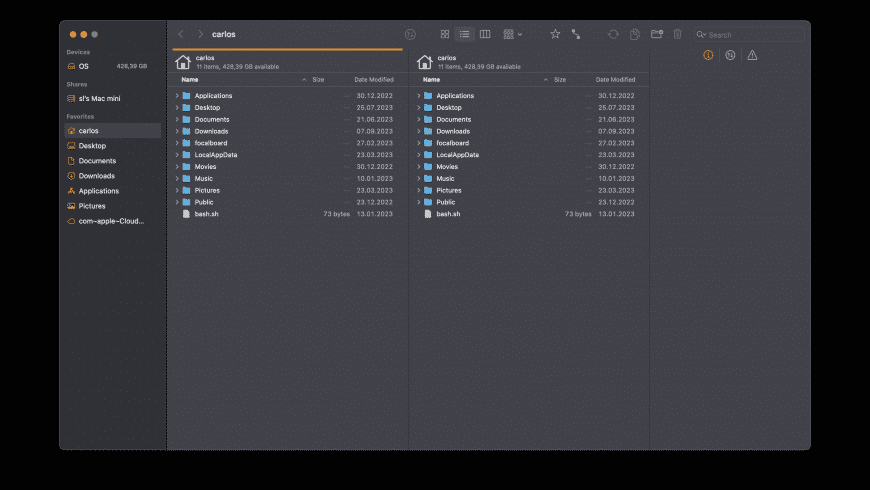Expand Downloads folder in left pane
The width and height of the screenshot is (870, 490).
pyautogui.click(x=177, y=131)
